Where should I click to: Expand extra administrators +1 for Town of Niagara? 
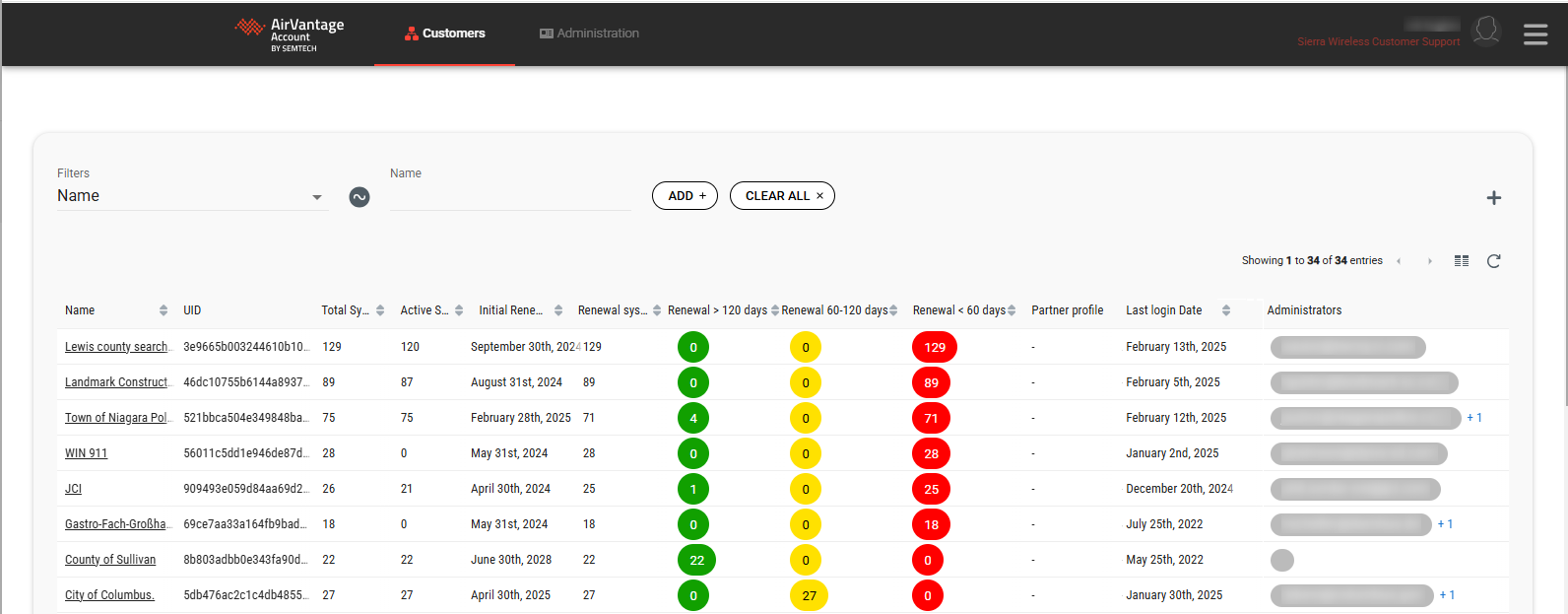1474,418
